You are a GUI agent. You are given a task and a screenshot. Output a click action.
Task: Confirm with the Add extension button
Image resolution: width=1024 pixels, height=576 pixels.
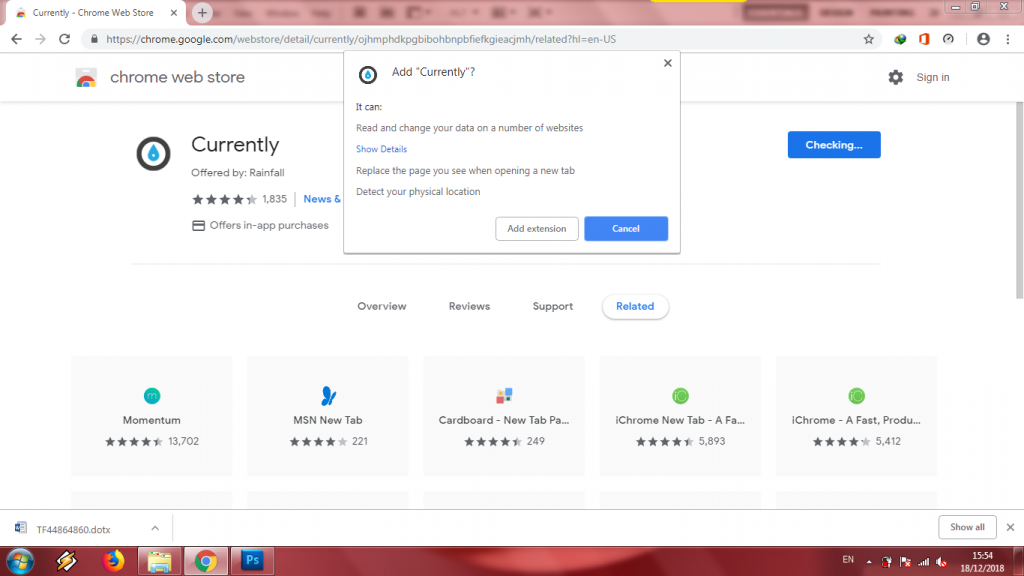(x=537, y=229)
